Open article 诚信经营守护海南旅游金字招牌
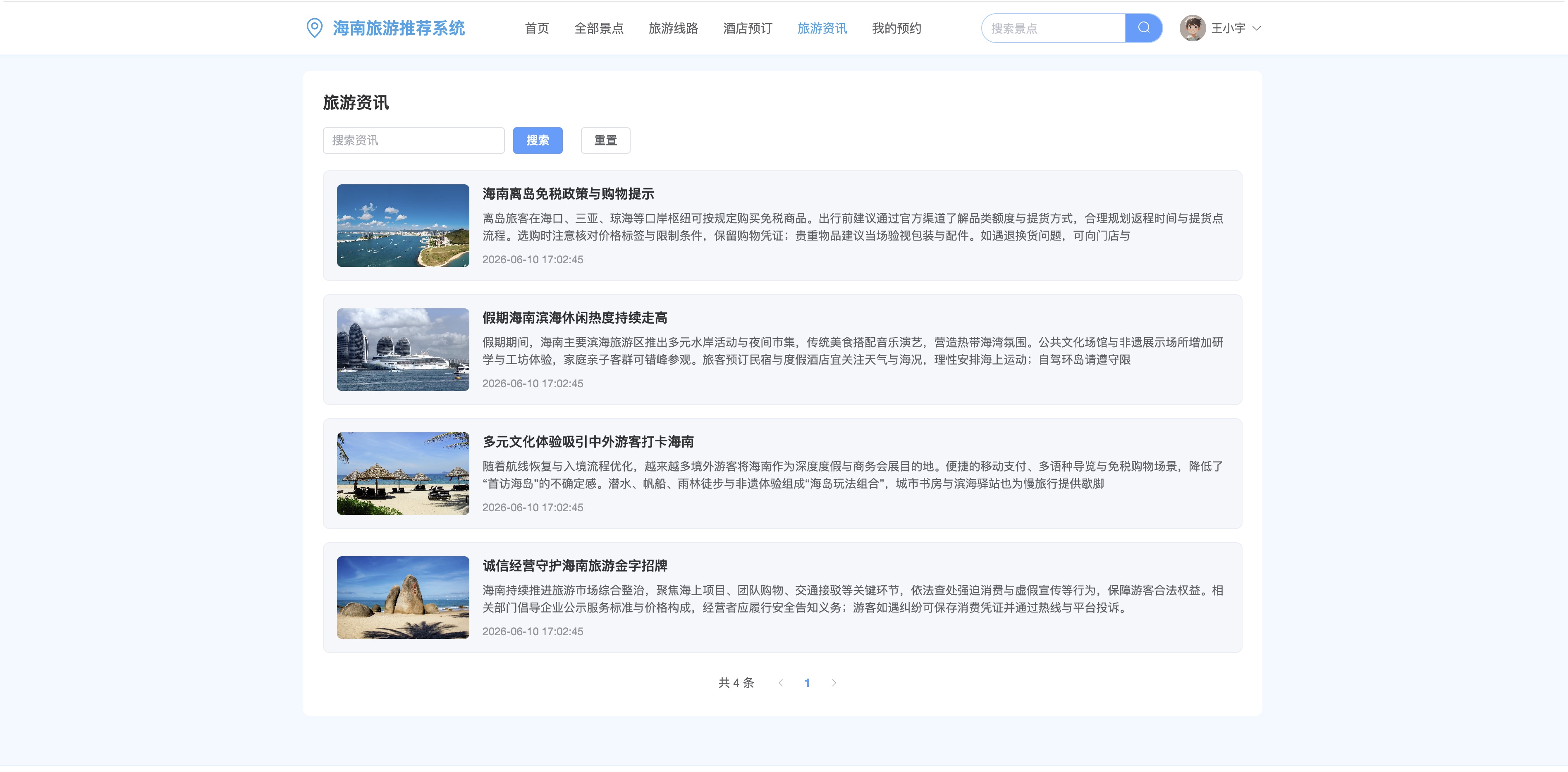 575,566
